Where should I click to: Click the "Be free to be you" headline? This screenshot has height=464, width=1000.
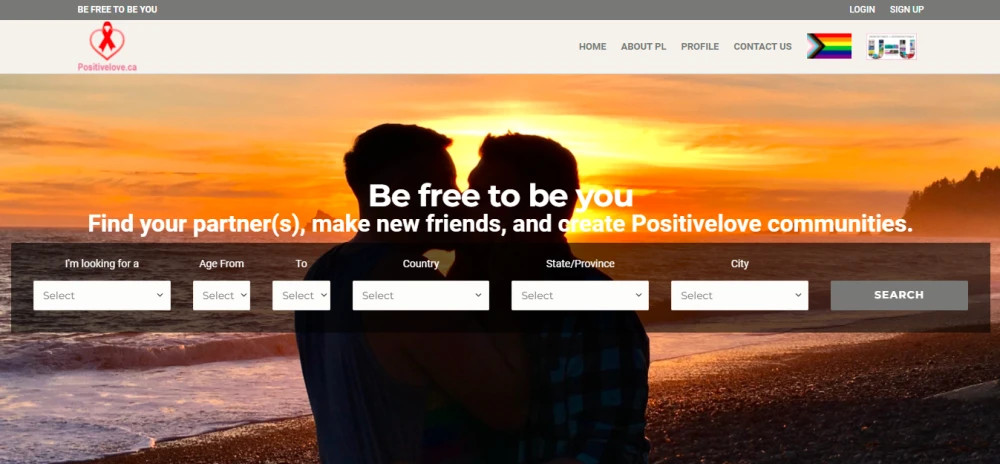[x=501, y=196]
